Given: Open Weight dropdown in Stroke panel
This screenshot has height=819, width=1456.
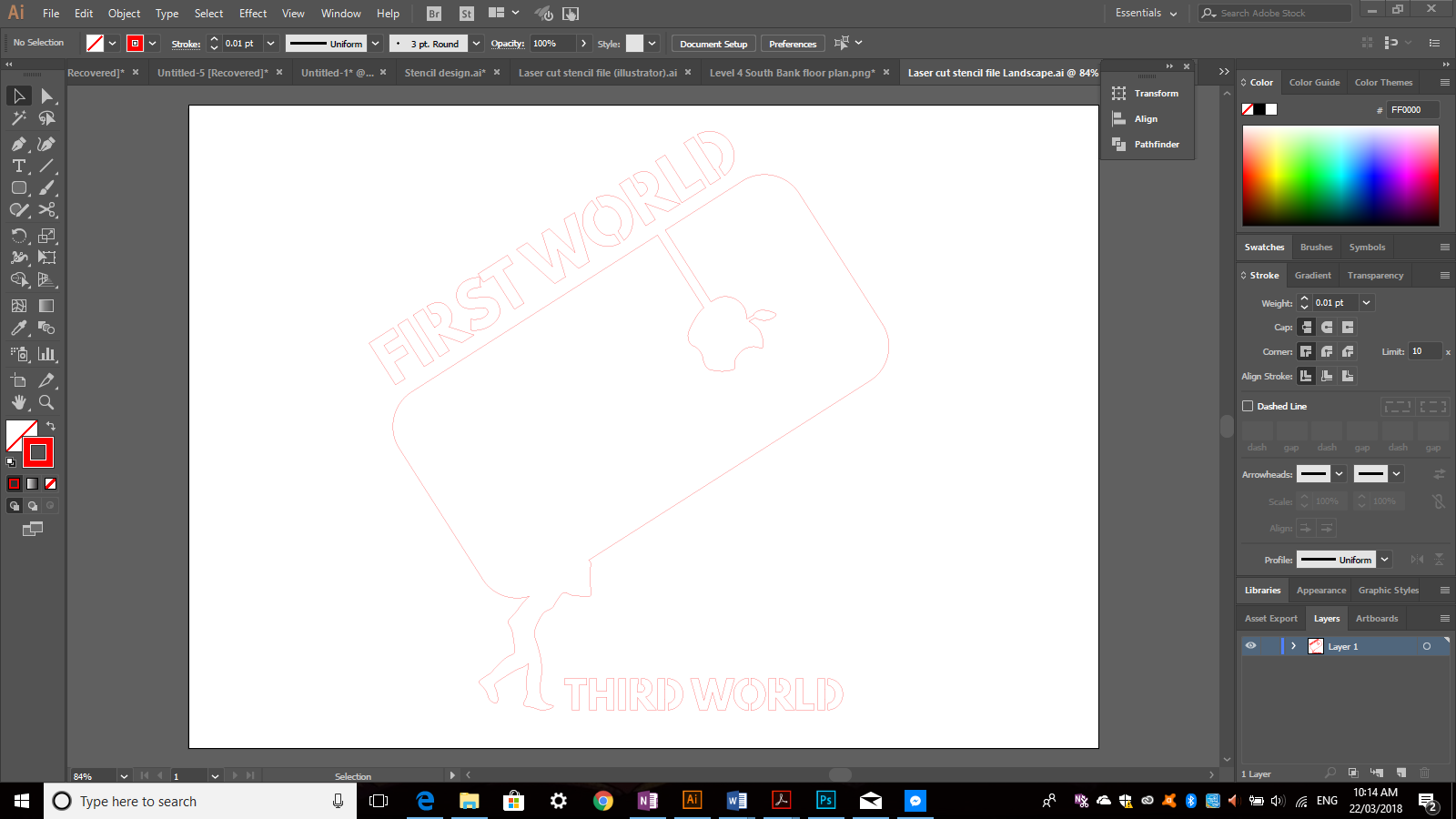Looking at the screenshot, I should [1366, 303].
